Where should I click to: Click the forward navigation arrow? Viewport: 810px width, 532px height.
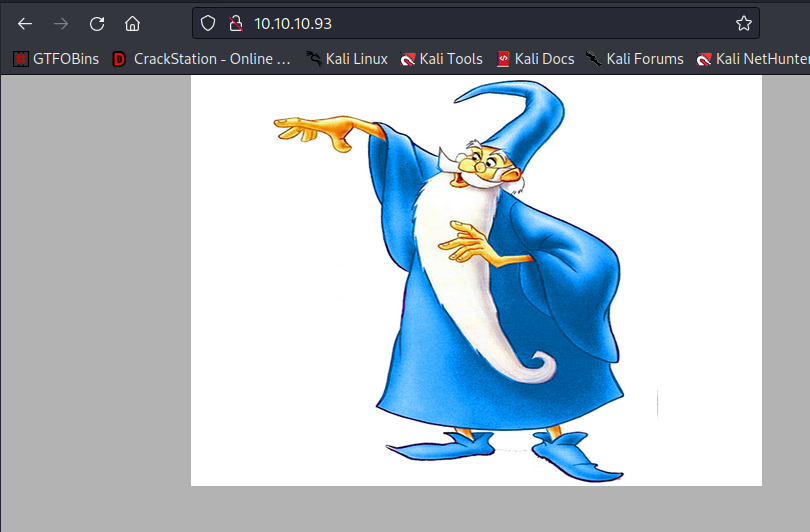point(61,24)
